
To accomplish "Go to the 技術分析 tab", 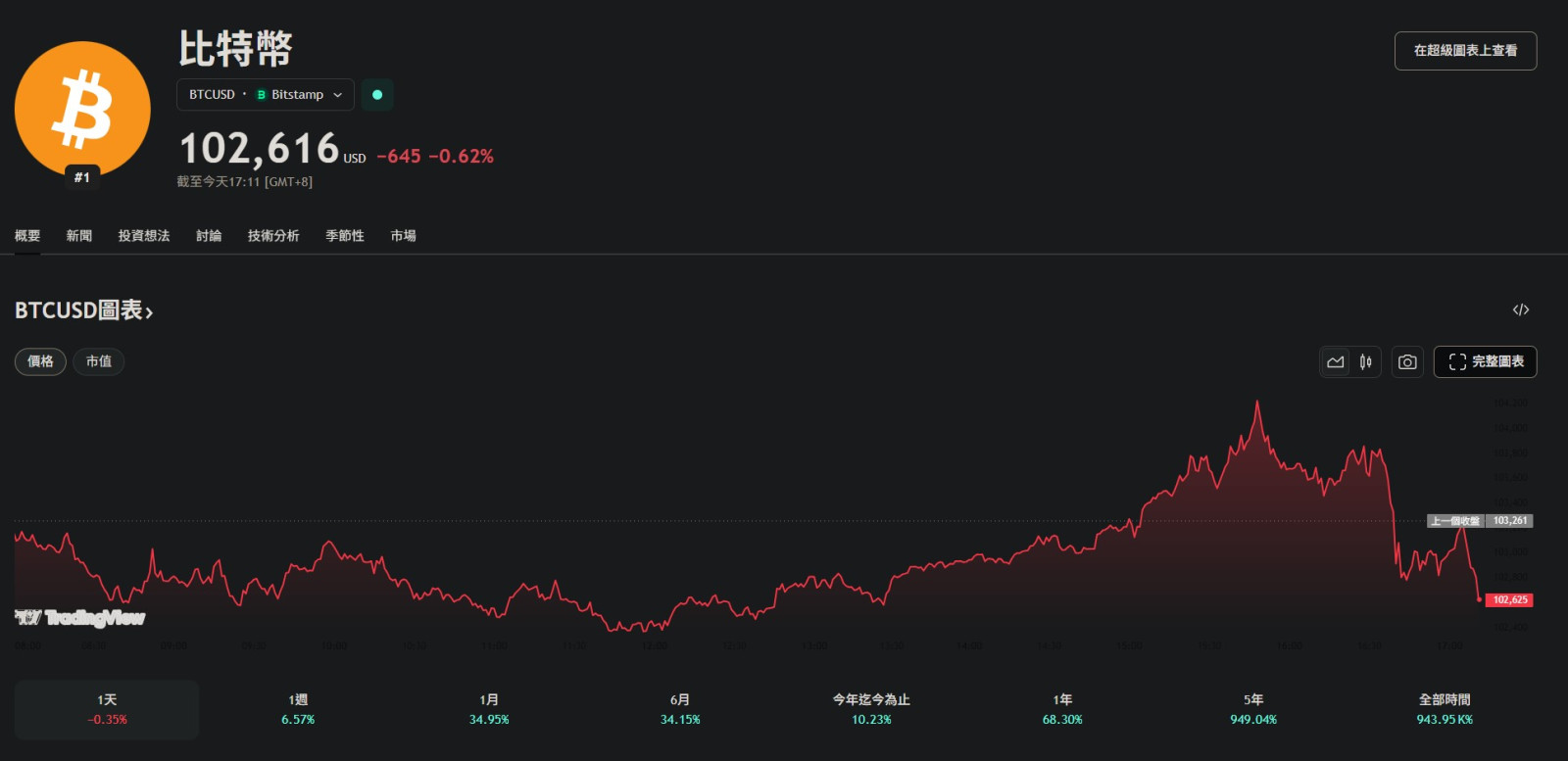I will point(273,236).
